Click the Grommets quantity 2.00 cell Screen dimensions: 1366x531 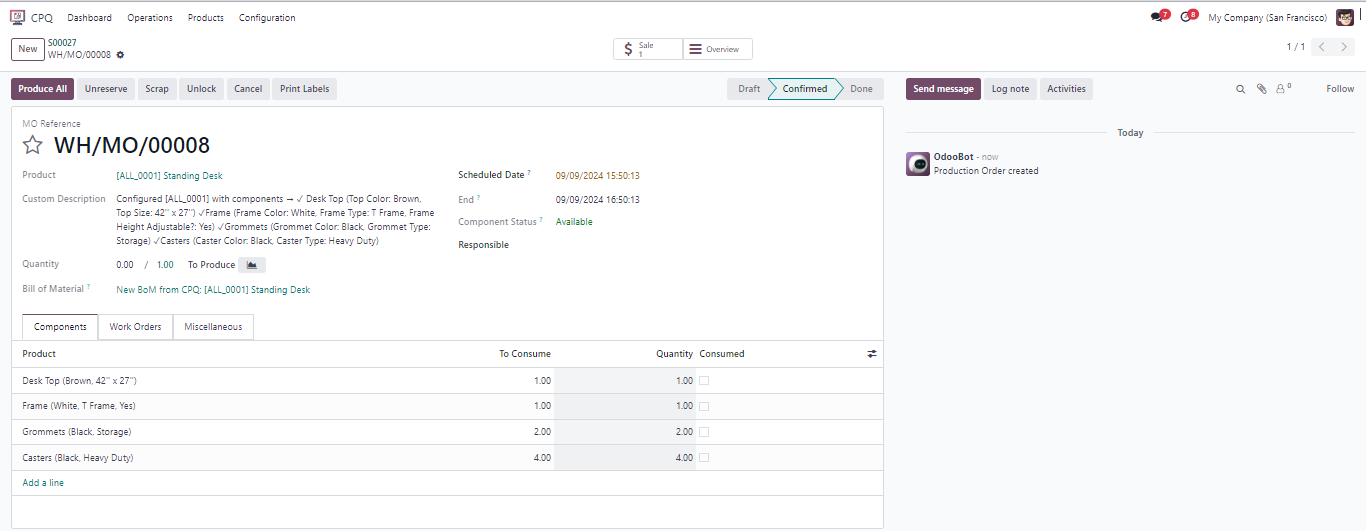point(625,432)
